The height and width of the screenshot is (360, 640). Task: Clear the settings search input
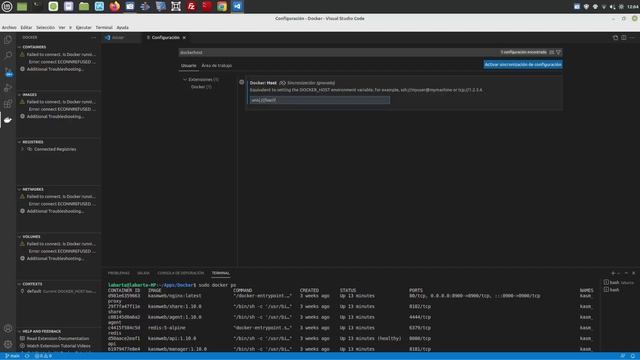point(552,52)
